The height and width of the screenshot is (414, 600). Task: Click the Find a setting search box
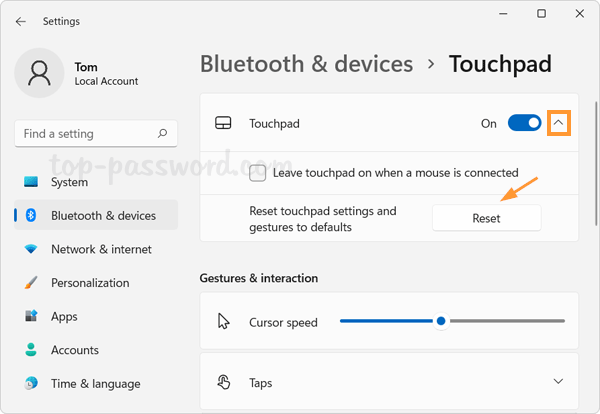85,133
